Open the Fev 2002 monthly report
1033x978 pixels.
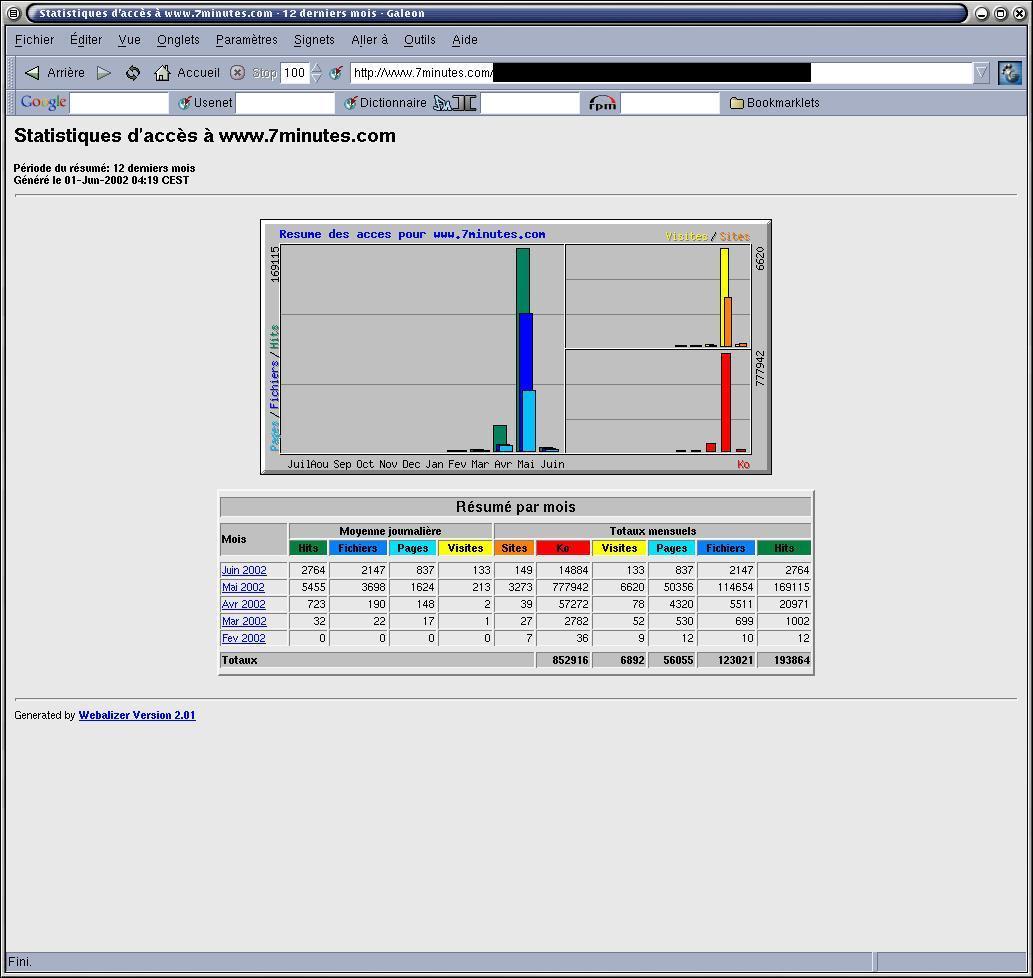(x=244, y=639)
